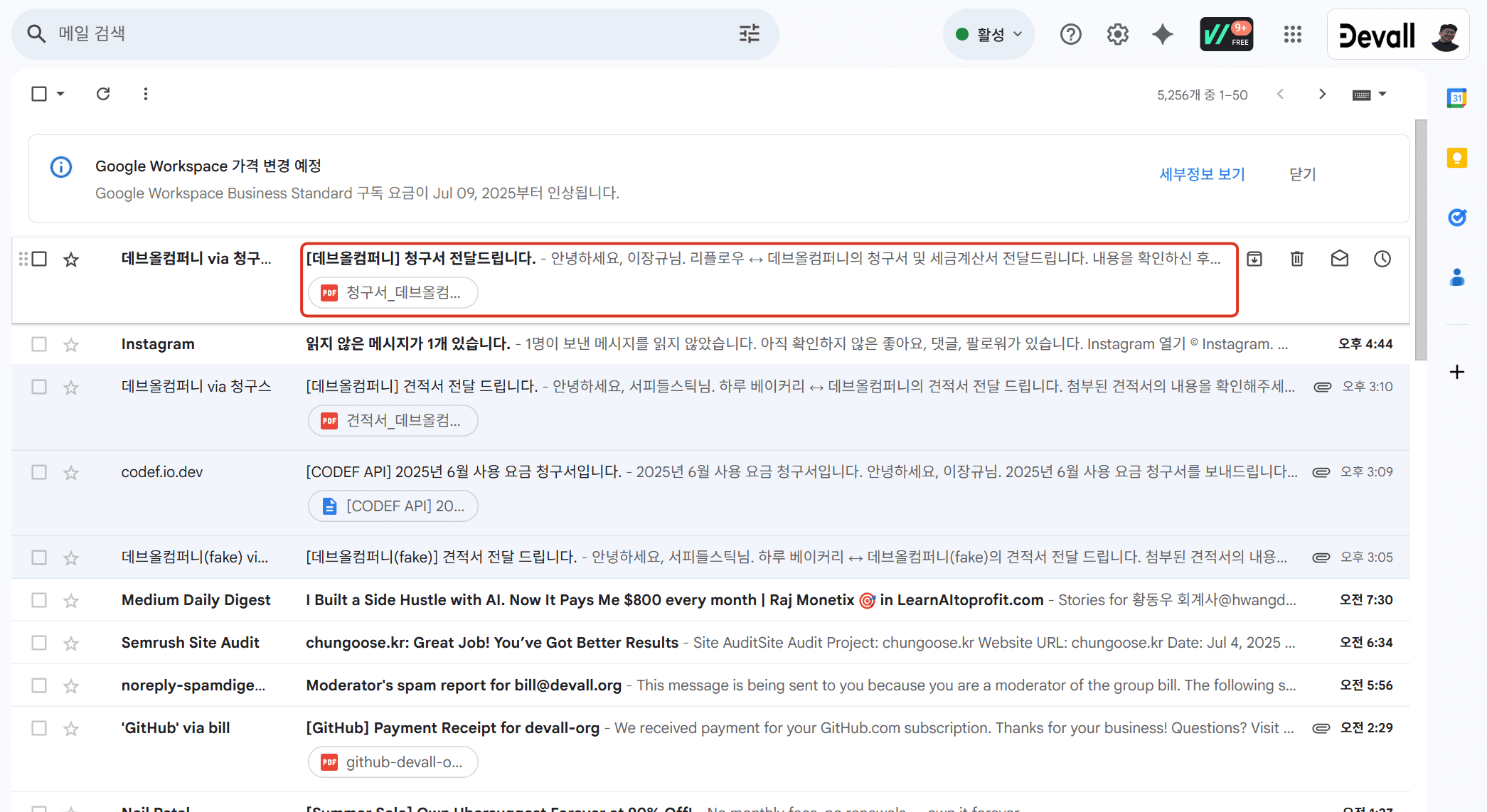The height and width of the screenshot is (812, 1487).
Task: Select the Semrush Site Audit checkbox
Action: pyautogui.click(x=39, y=643)
